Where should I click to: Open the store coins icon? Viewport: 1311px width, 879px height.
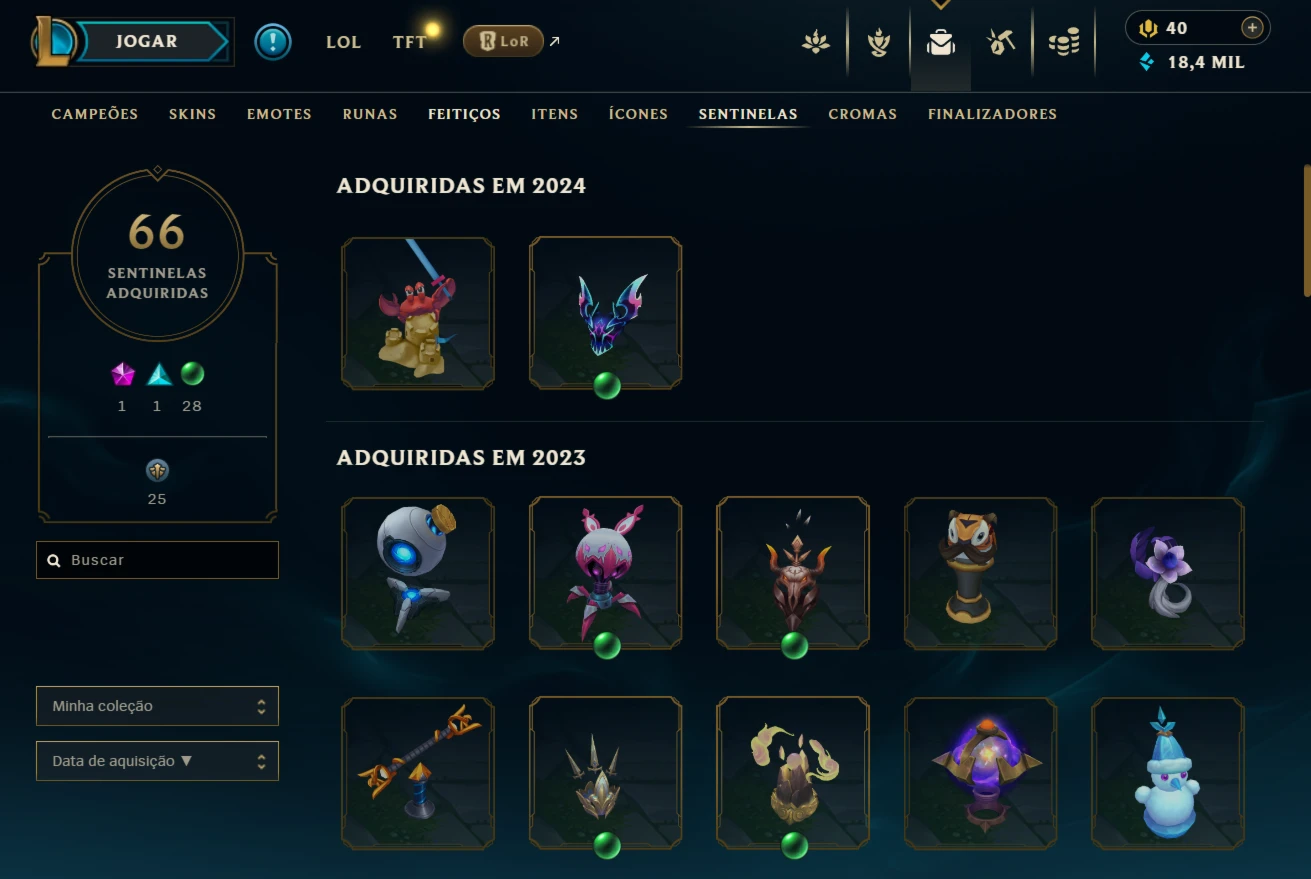coord(1064,42)
